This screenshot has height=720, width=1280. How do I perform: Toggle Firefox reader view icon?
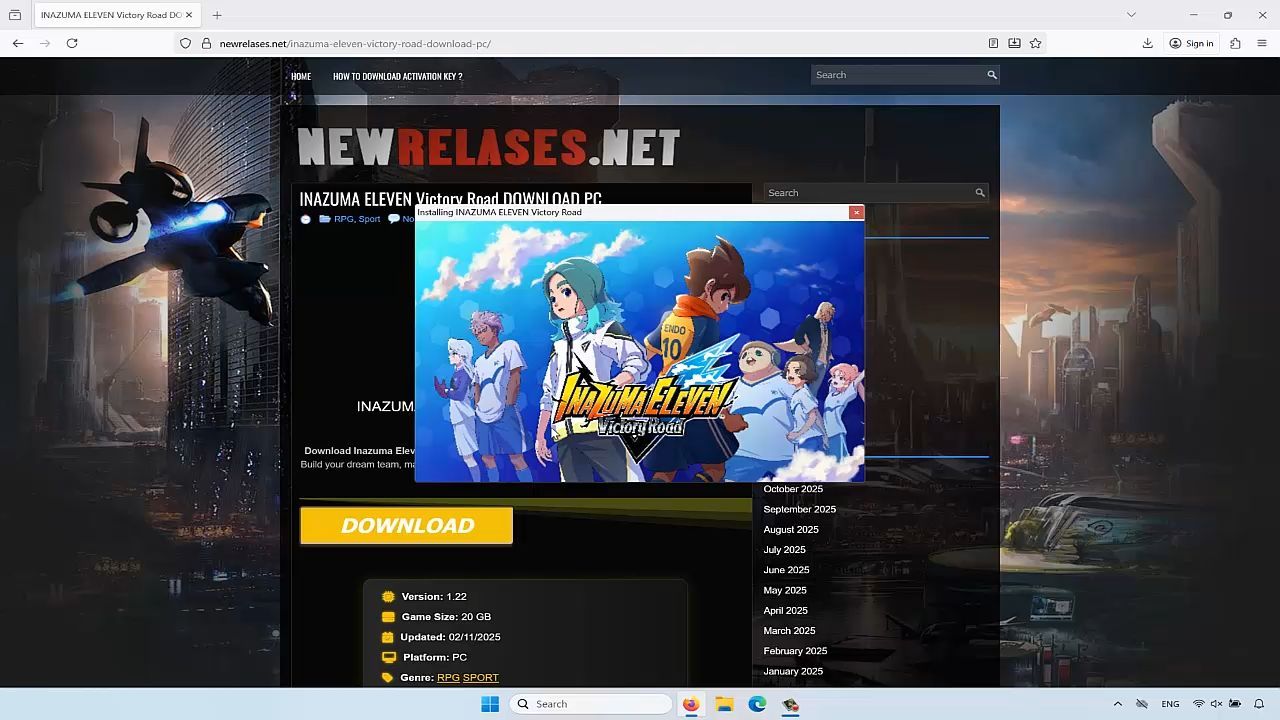click(x=993, y=43)
